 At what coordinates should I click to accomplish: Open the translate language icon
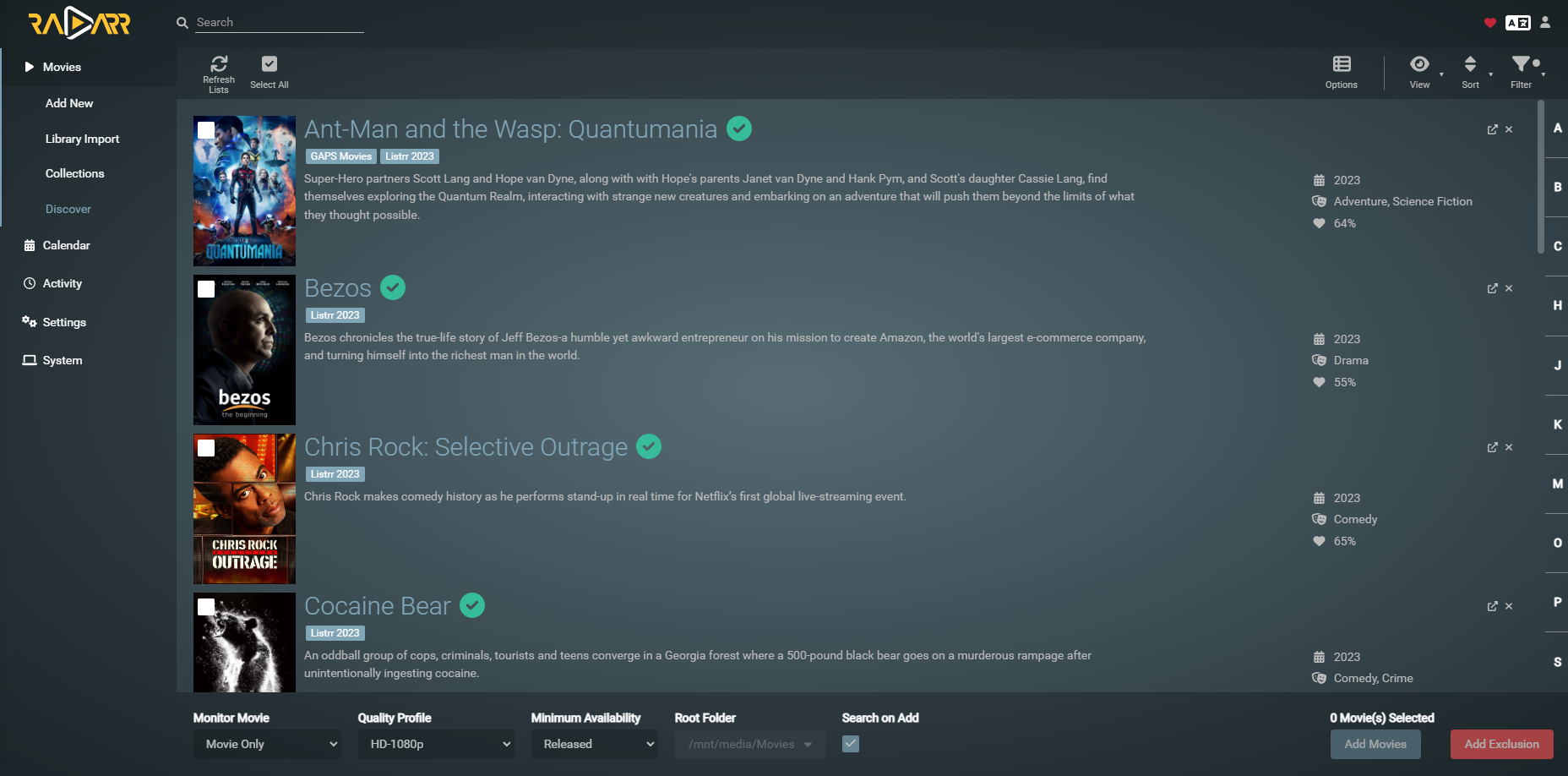point(1518,23)
